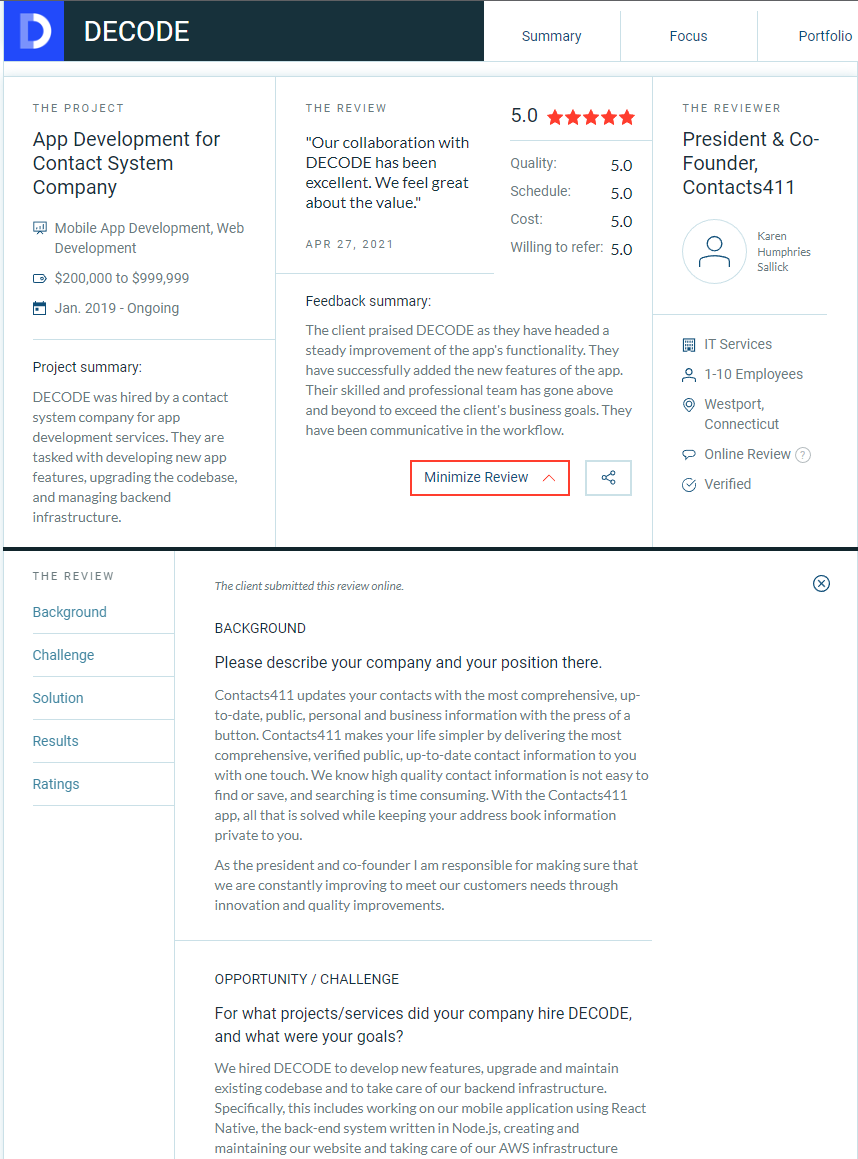The width and height of the screenshot is (858, 1159).
Task: Click the share icon button
Action: coord(608,477)
